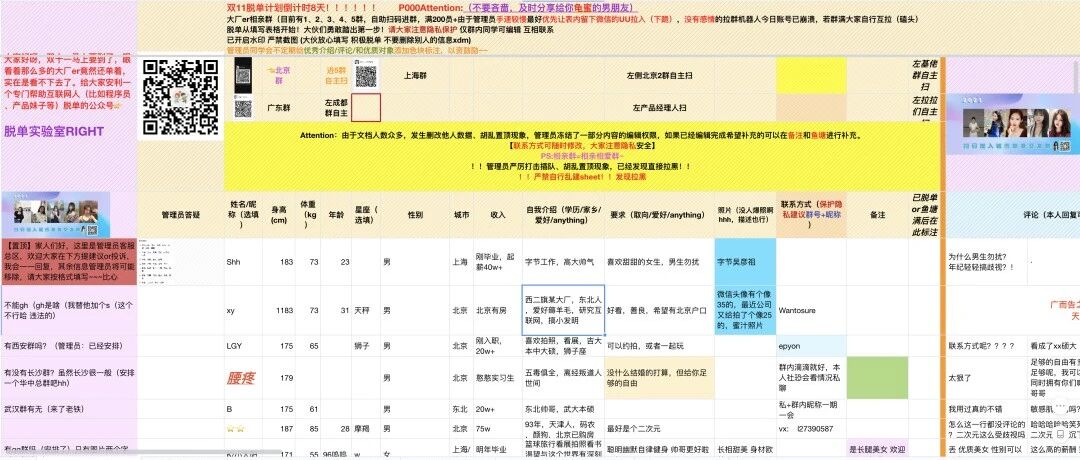Screen dimensions: 1080x460
Task: Click the 上海 city cell in Shh row
Action: tap(461, 262)
